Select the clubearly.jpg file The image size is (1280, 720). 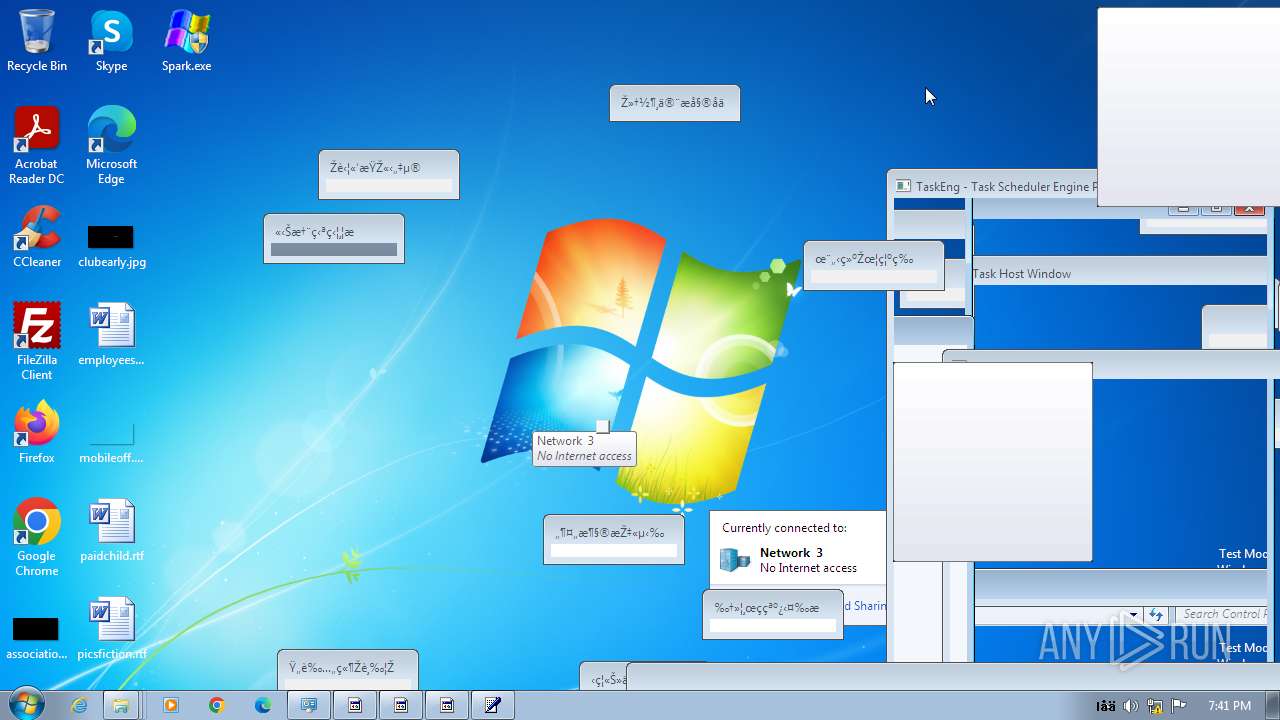point(111,245)
